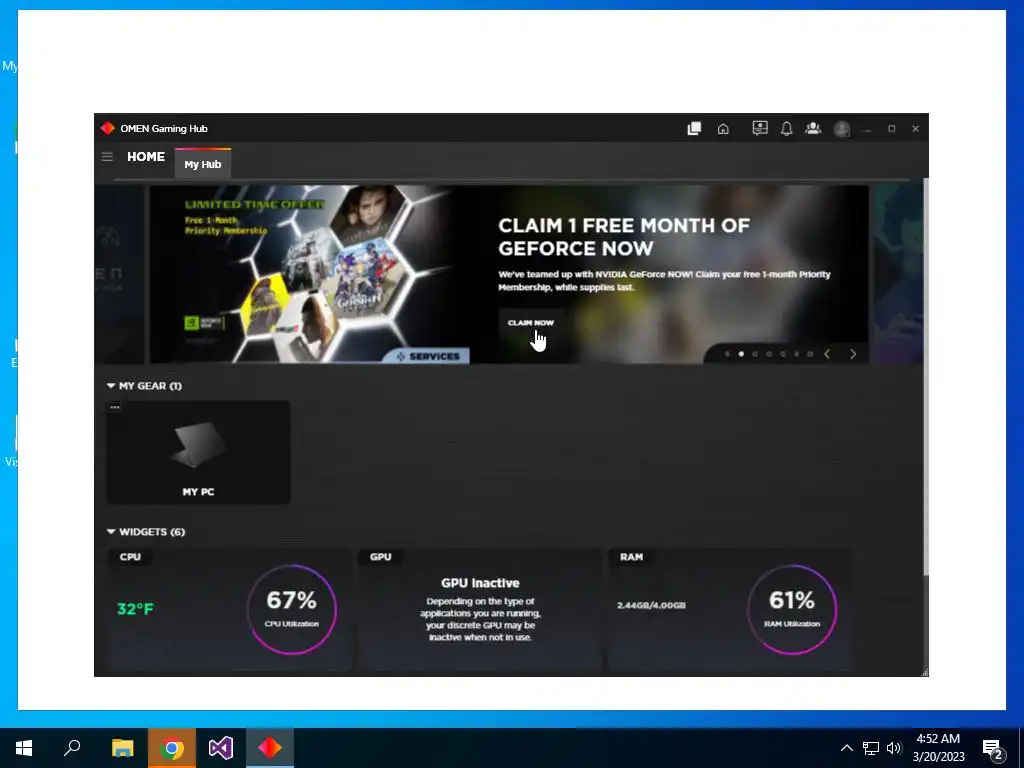Open Visual Studio from the taskbar
The width and height of the screenshot is (1024, 768).
pos(221,748)
